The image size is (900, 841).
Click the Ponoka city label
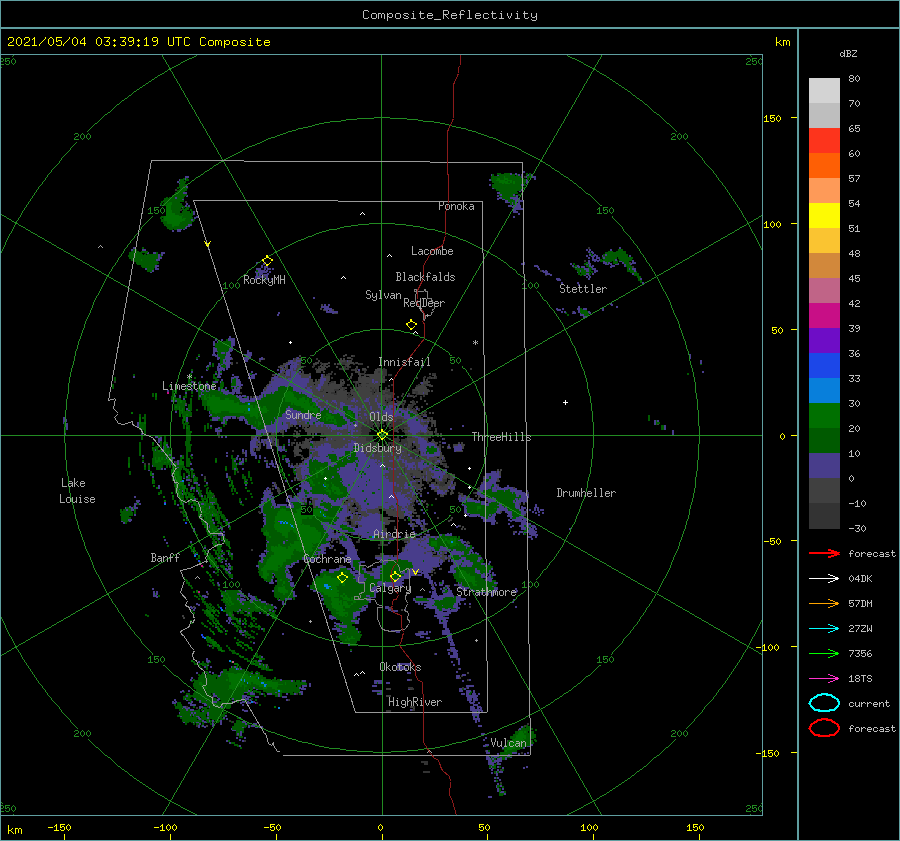click(x=456, y=206)
